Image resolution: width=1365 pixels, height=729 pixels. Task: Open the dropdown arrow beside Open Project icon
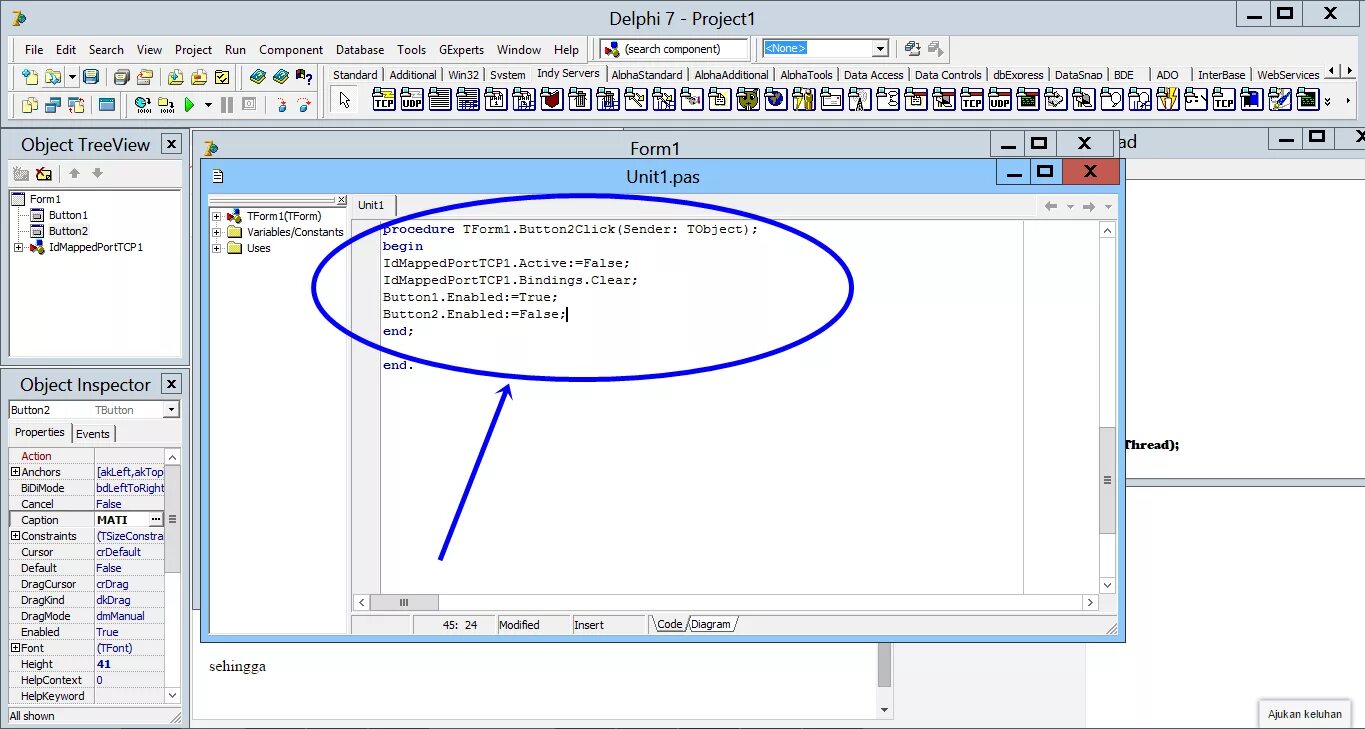click(x=72, y=77)
